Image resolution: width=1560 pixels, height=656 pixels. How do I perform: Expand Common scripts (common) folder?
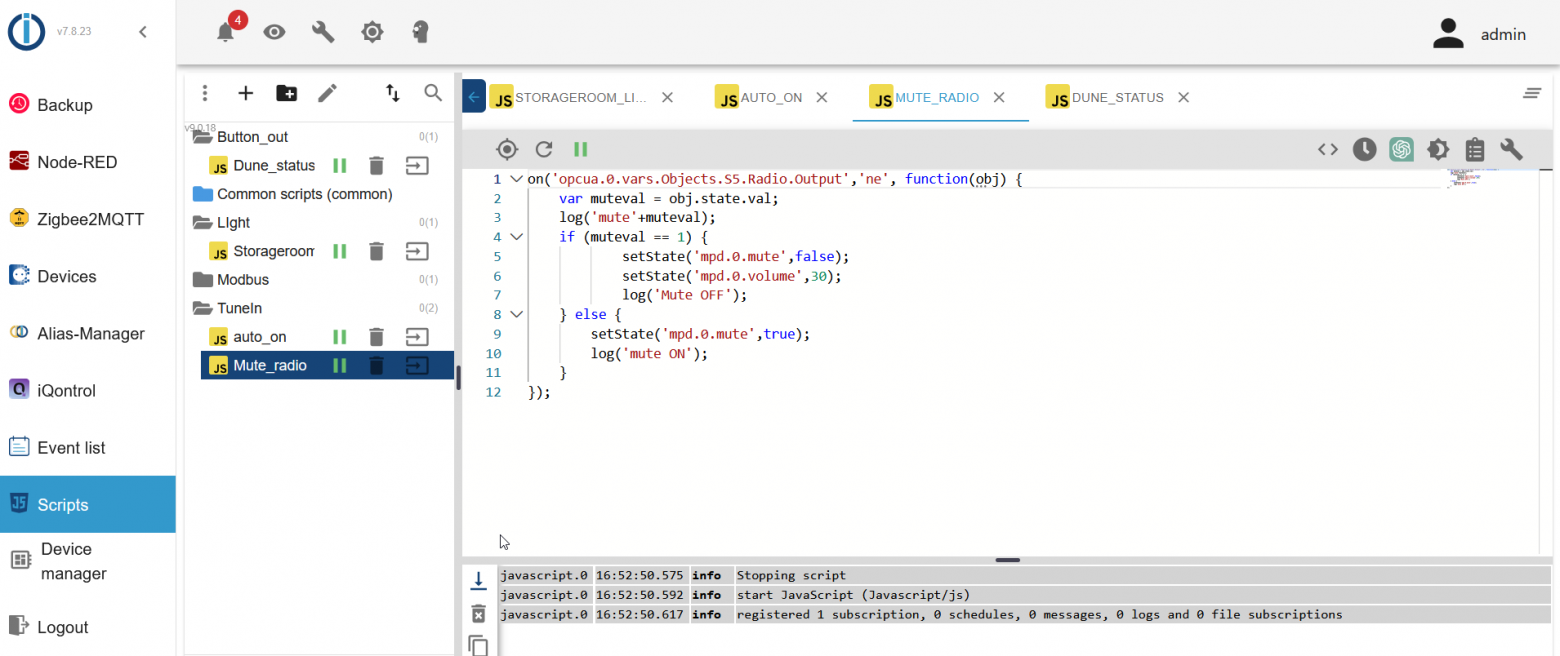pyautogui.click(x=203, y=194)
